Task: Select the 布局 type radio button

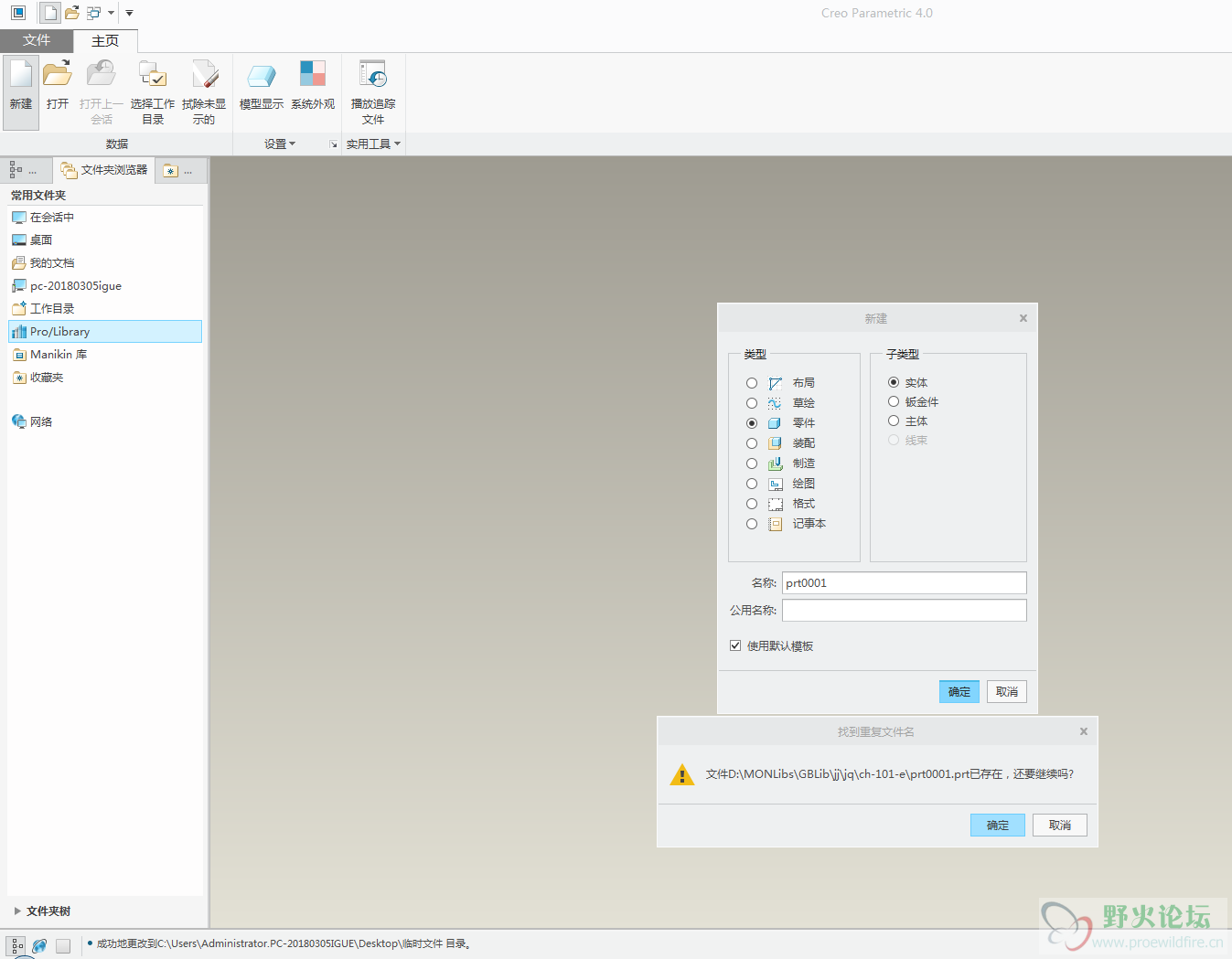Action: tap(752, 383)
